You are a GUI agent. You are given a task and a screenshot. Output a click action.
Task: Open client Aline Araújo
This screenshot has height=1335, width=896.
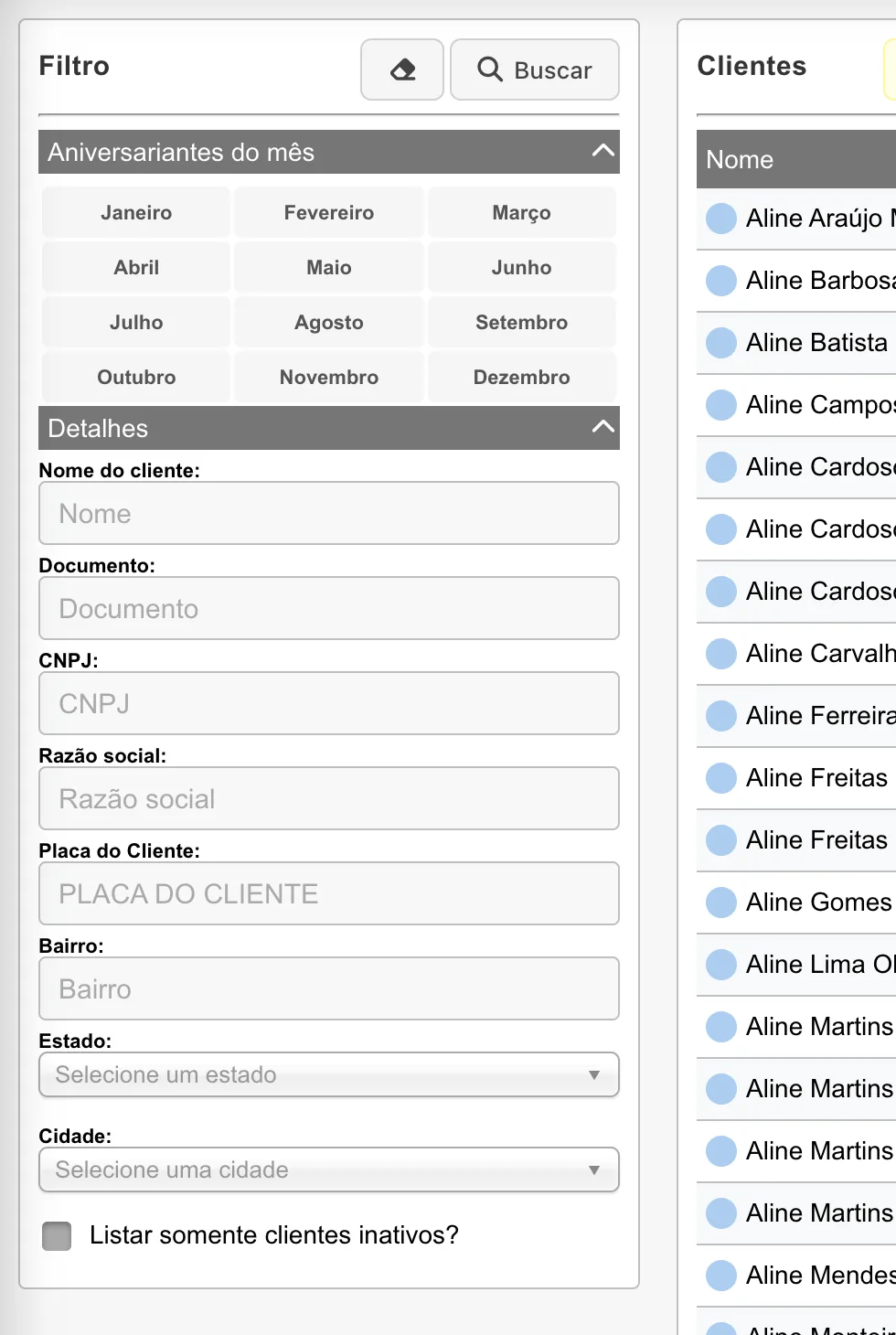820,219
